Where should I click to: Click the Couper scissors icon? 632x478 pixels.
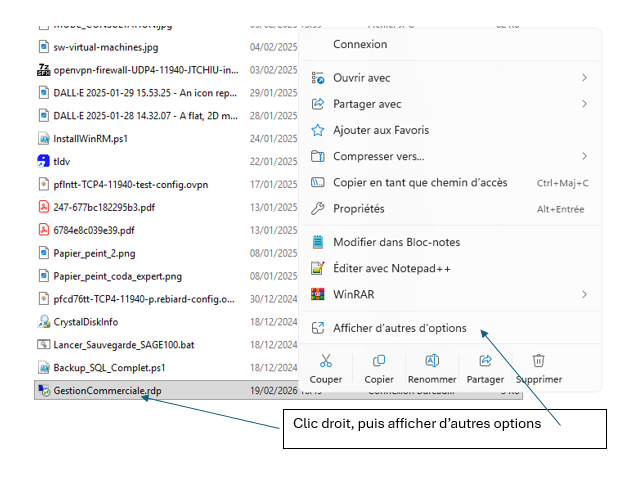pos(326,361)
